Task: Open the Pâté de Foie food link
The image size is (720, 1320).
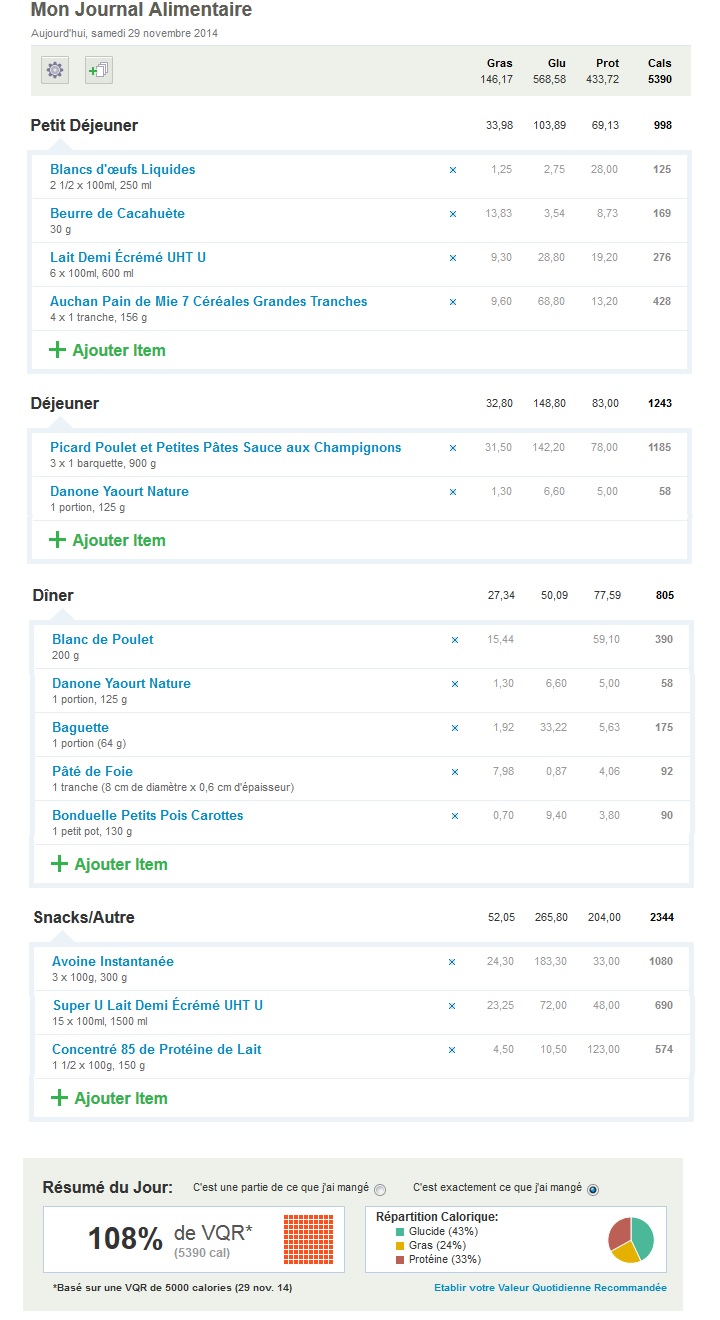Action: pos(92,771)
